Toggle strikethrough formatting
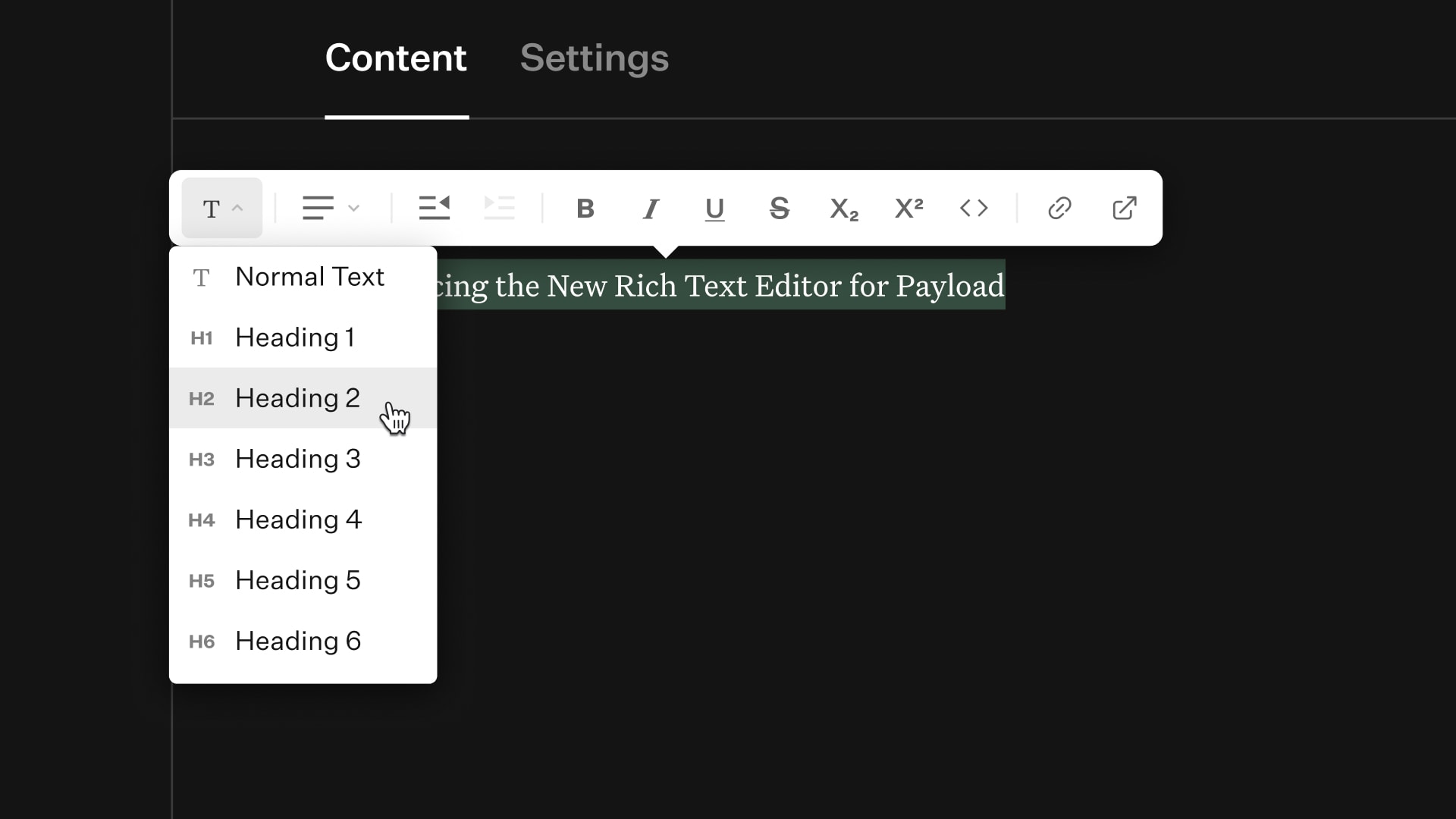This screenshot has height=819, width=1456. point(780,208)
